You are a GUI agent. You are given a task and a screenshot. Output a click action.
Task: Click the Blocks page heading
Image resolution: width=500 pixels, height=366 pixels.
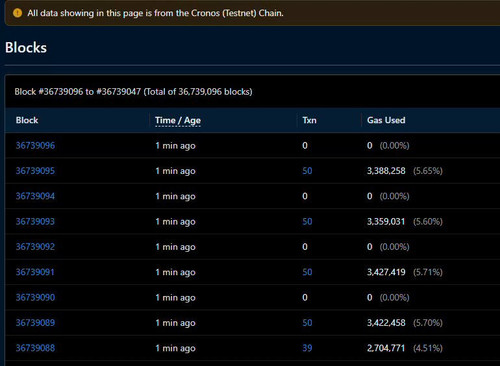coord(26,48)
